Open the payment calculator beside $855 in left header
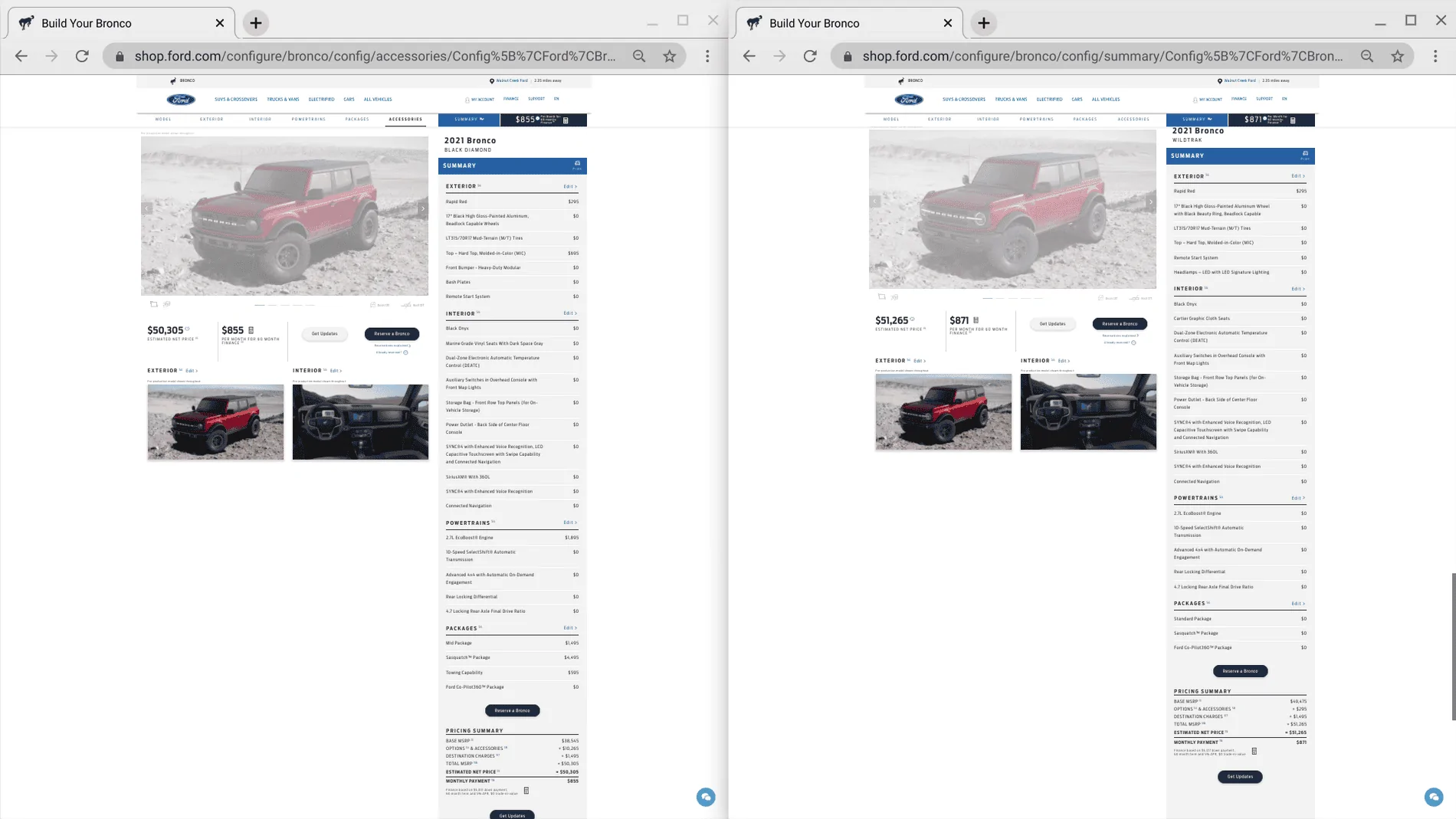Image resolution: width=1456 pixels, height=819 pixels. point(566,120)
